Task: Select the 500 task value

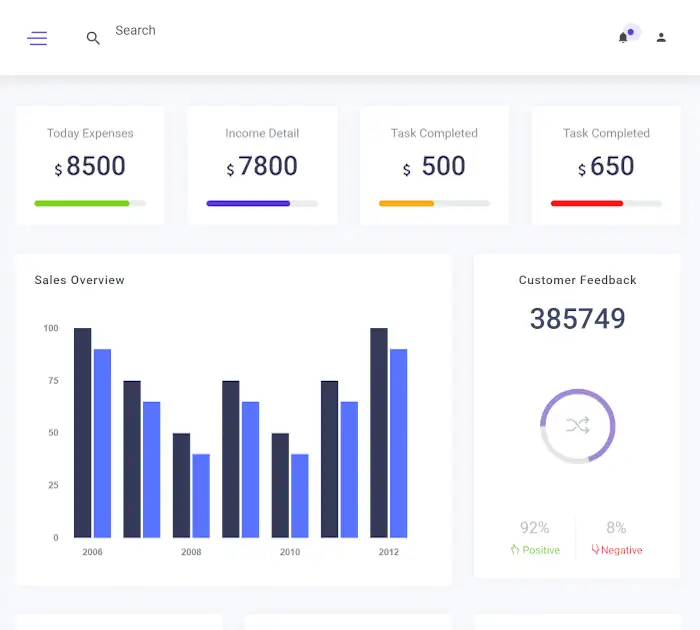Action: coord(443,166)
